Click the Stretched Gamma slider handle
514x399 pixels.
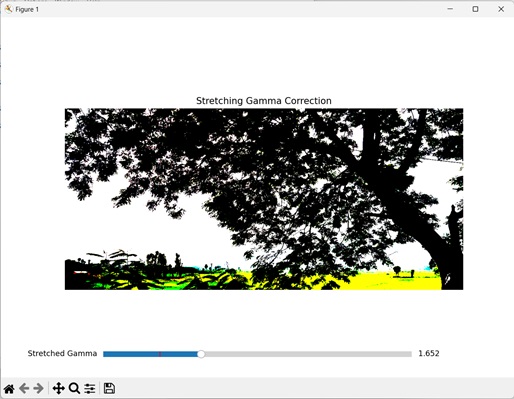point(201,354)
